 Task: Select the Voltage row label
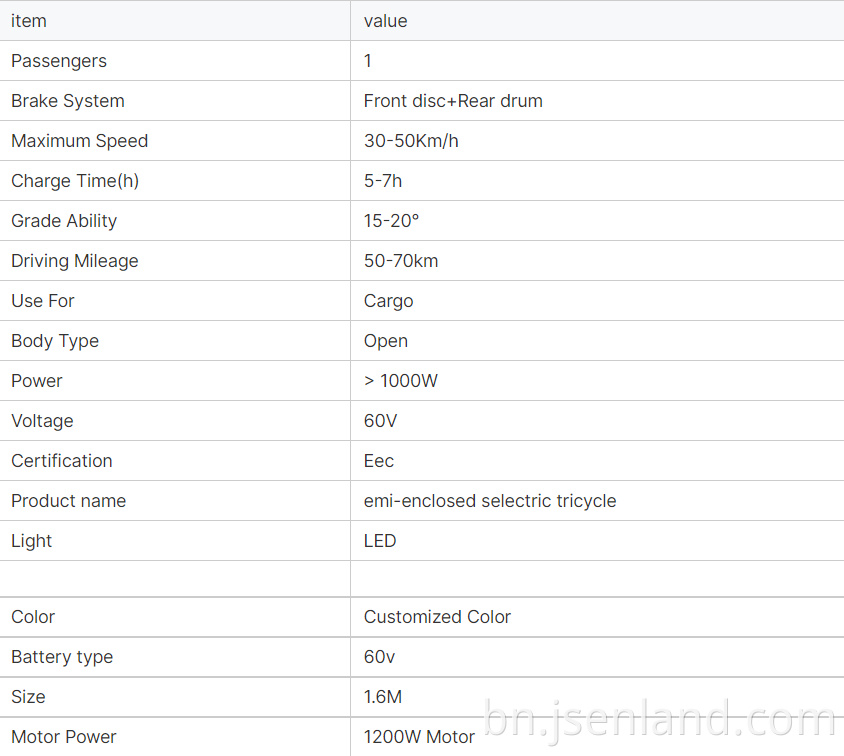(x=42, y=421)
